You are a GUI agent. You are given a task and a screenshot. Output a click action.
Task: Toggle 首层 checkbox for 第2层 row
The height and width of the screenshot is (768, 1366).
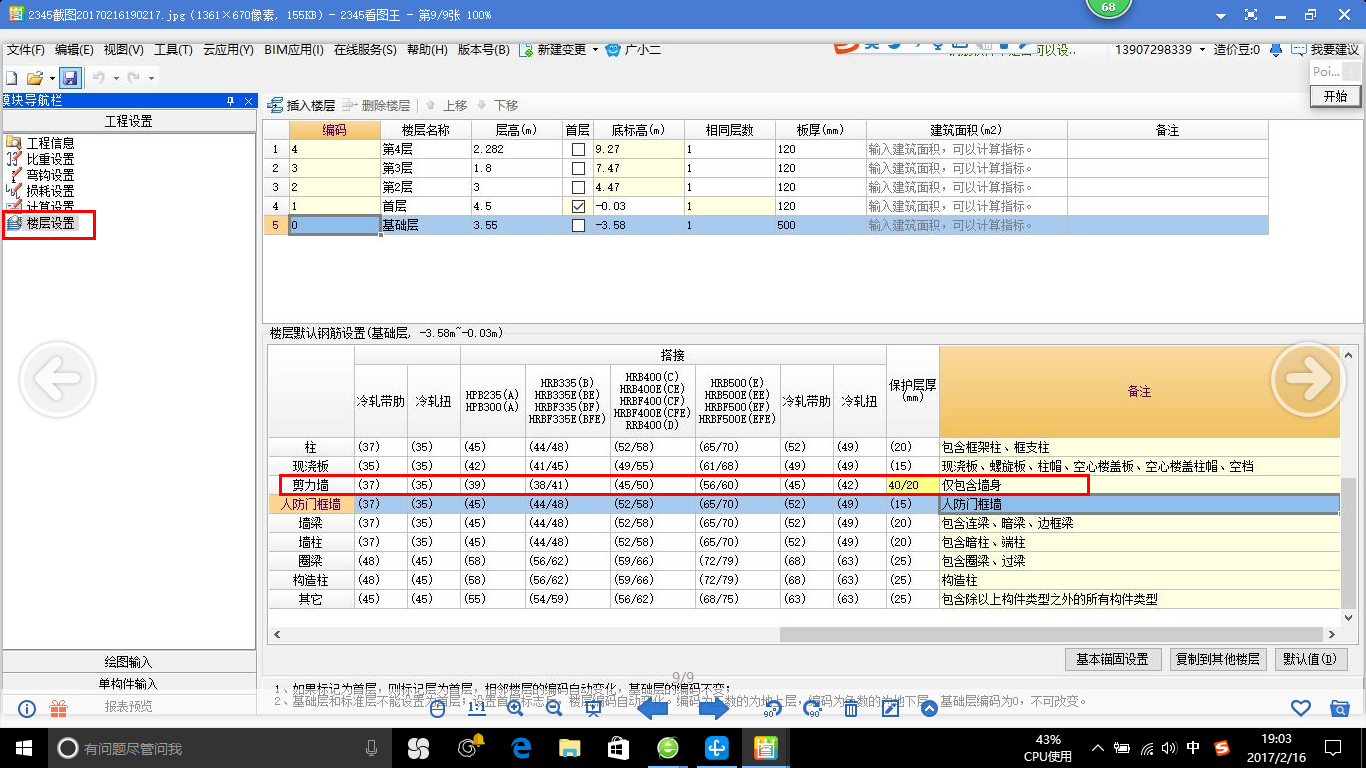(578, 187)
